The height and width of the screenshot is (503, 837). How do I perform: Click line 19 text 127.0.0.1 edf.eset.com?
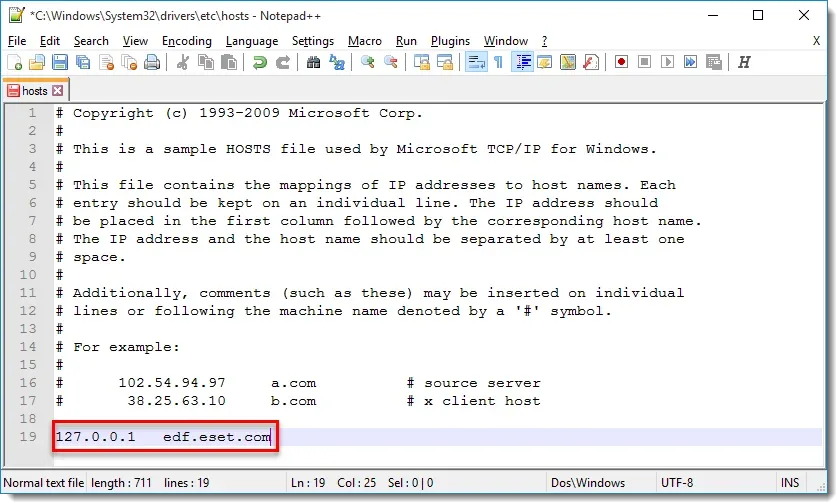(163, 437)
